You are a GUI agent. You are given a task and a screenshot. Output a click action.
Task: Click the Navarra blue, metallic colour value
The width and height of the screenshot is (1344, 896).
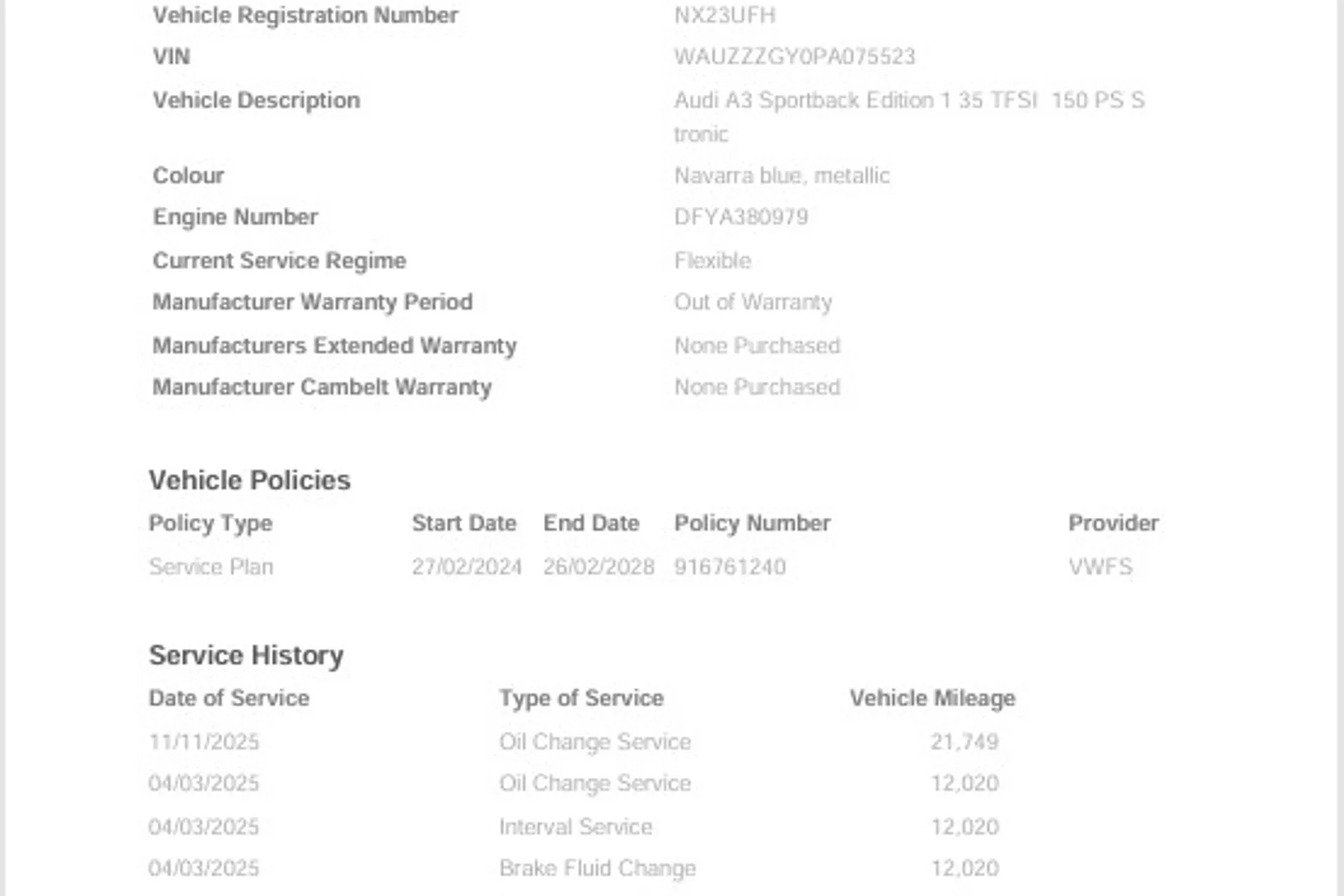(782, 176)
